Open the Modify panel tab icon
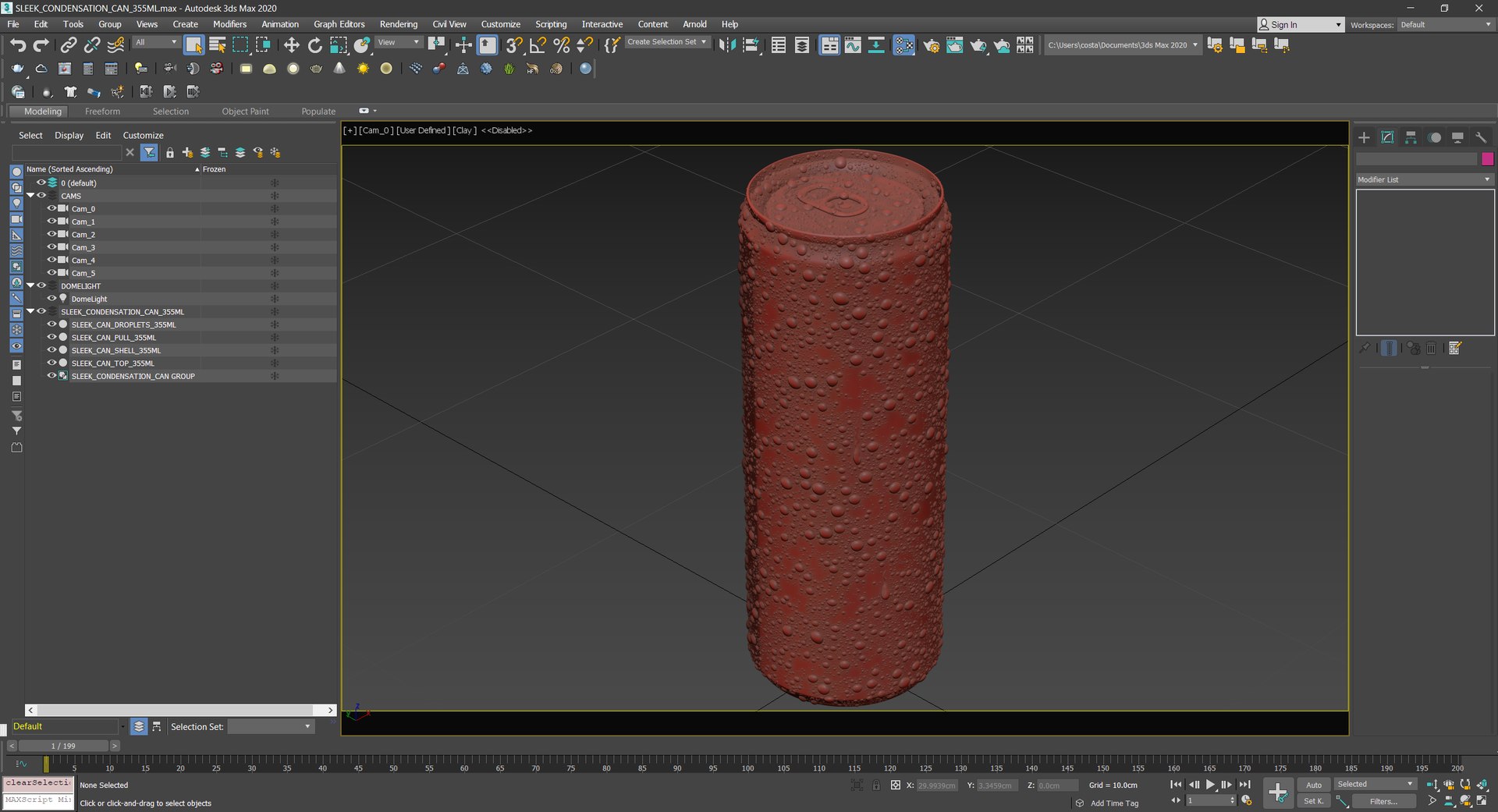Viewport: 1498px width, 812px height. tap(1387, 137)
